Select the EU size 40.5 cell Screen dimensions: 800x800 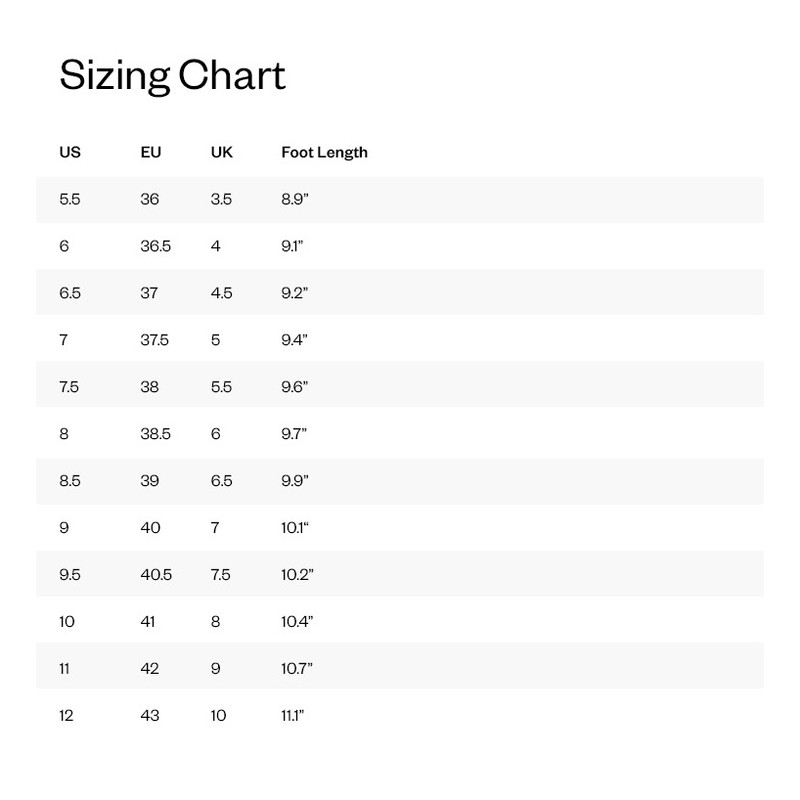pos(156,575)
